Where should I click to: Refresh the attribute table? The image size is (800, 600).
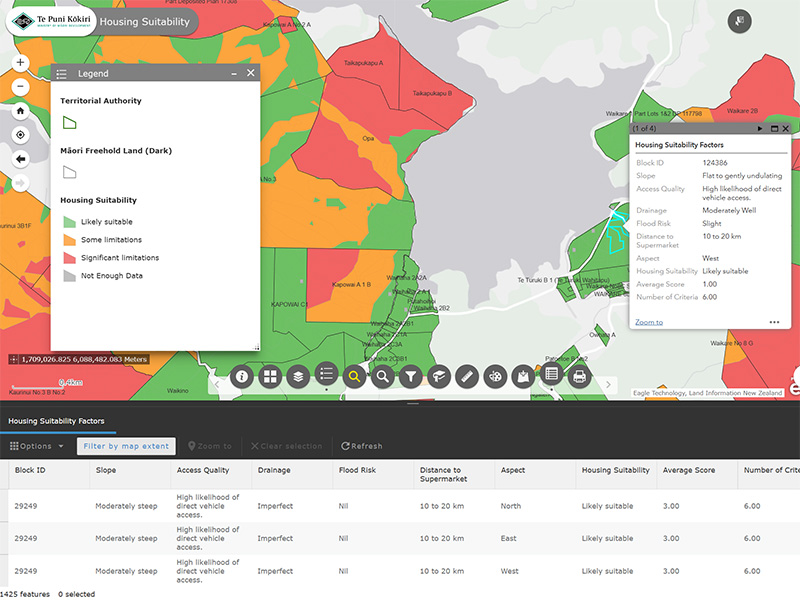tap(362, 446)
